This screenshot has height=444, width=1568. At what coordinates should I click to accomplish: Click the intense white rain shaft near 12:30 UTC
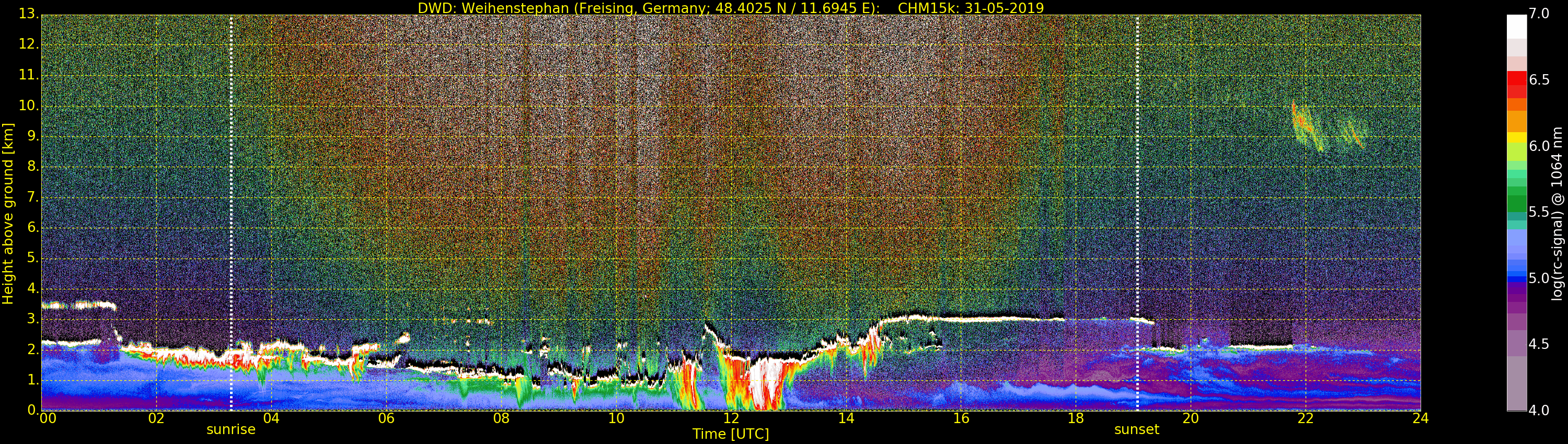766,384
